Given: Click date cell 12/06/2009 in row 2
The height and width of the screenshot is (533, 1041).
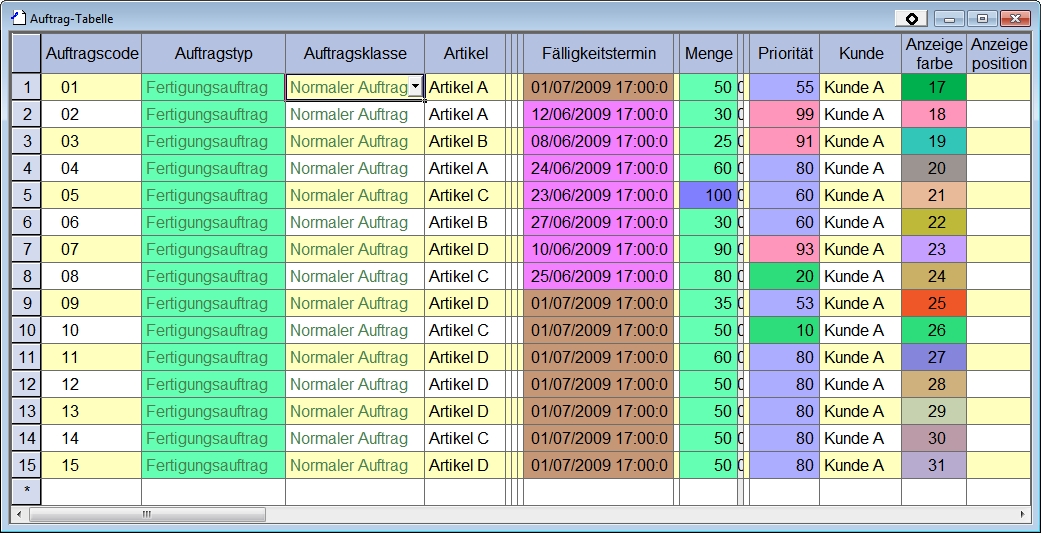Looking at the screenshot, I should click(598, 114).
